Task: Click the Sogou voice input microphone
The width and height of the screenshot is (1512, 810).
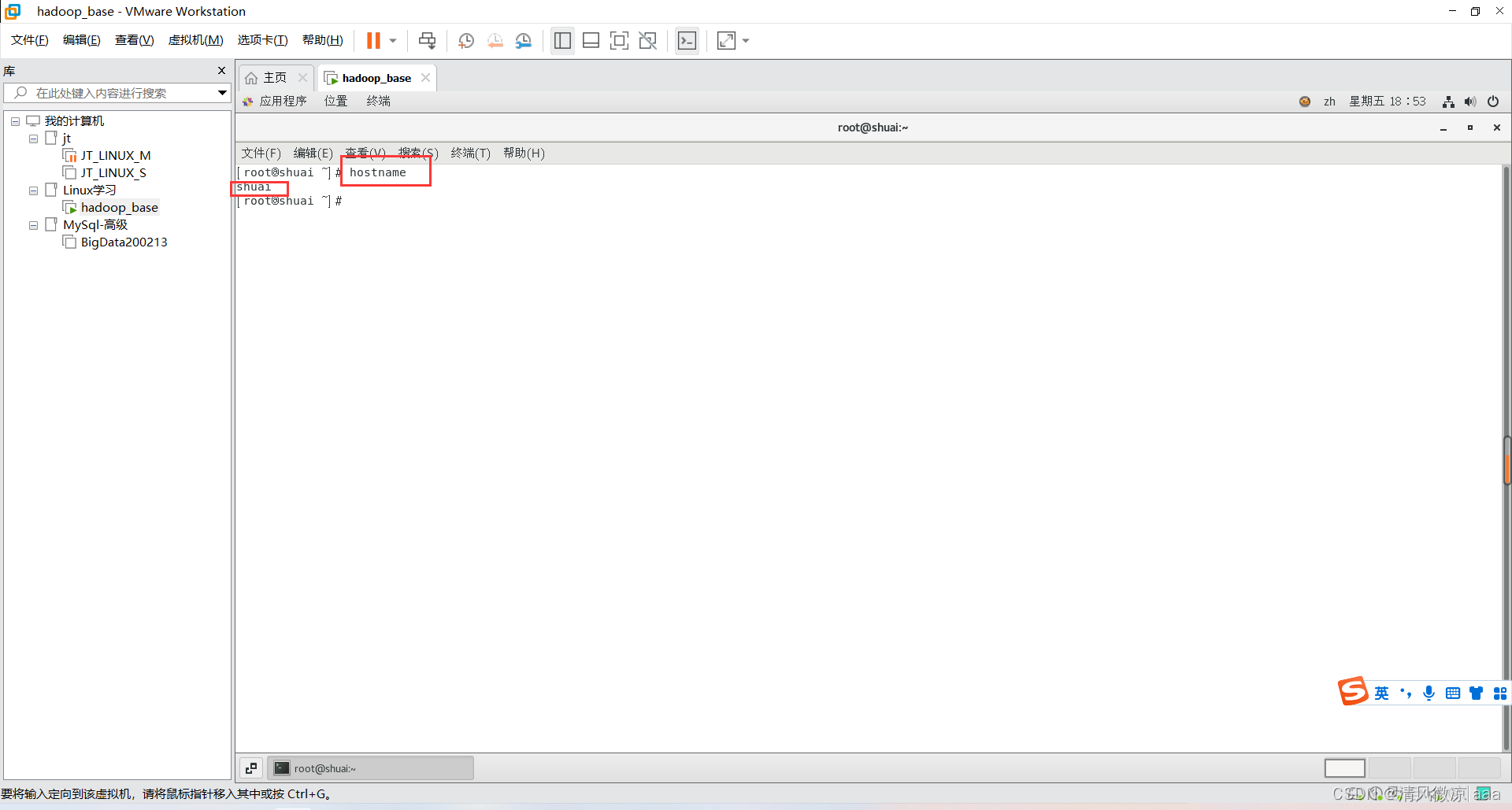Action: (1429, 693)
